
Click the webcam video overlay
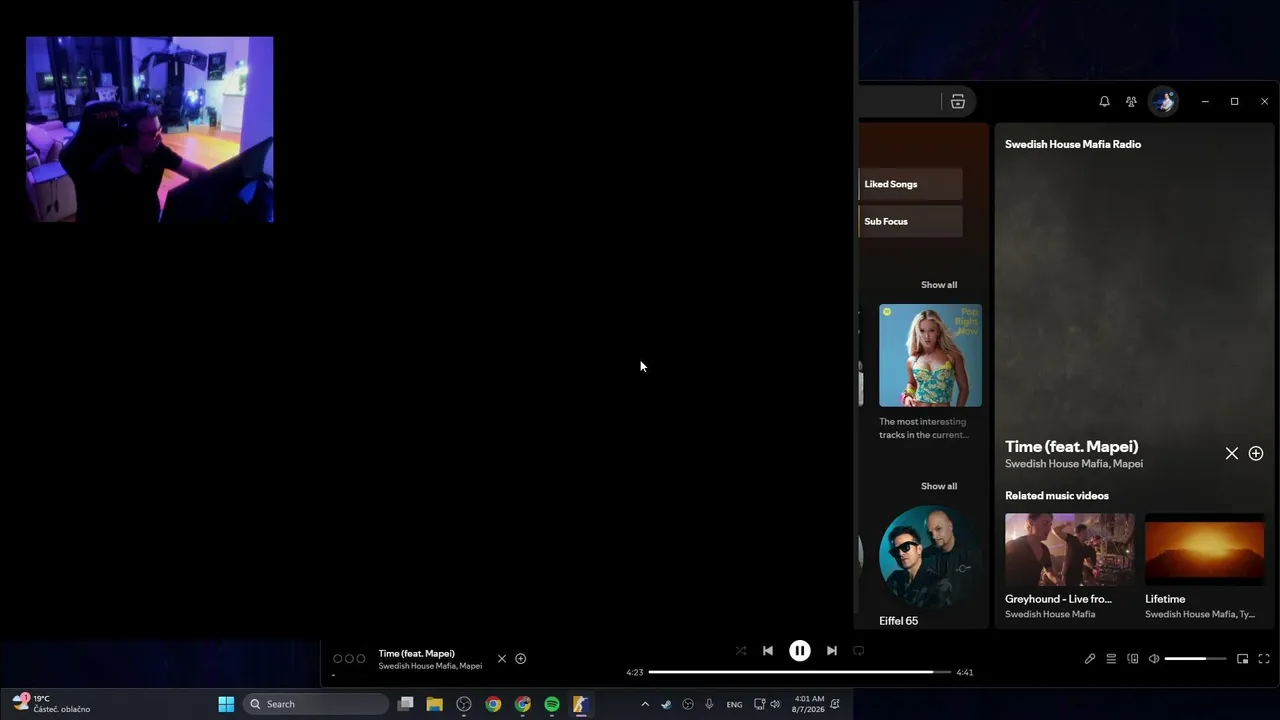pos(149,129)
